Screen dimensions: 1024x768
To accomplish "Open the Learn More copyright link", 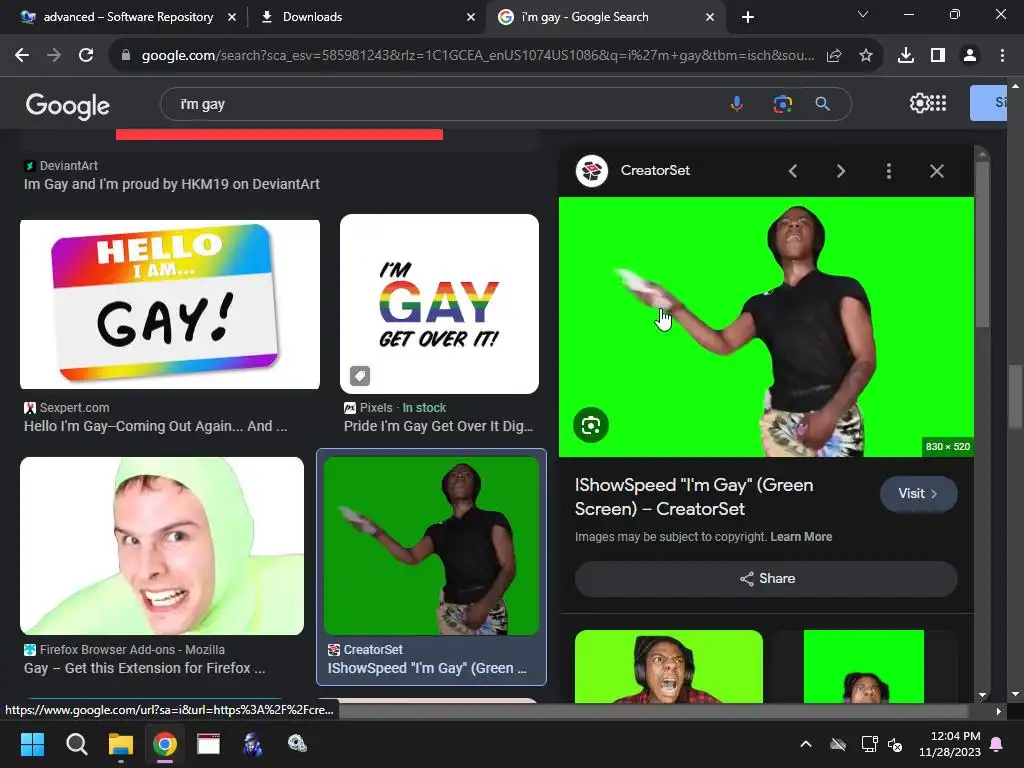I will 801,537.
